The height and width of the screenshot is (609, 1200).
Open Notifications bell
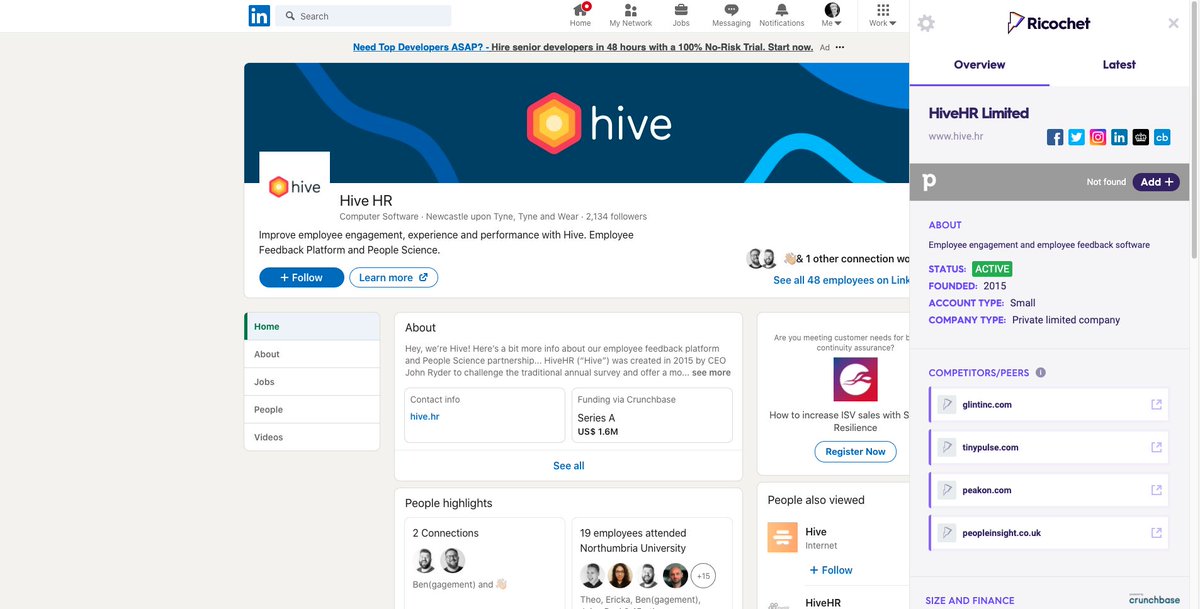tap(781, 15)
